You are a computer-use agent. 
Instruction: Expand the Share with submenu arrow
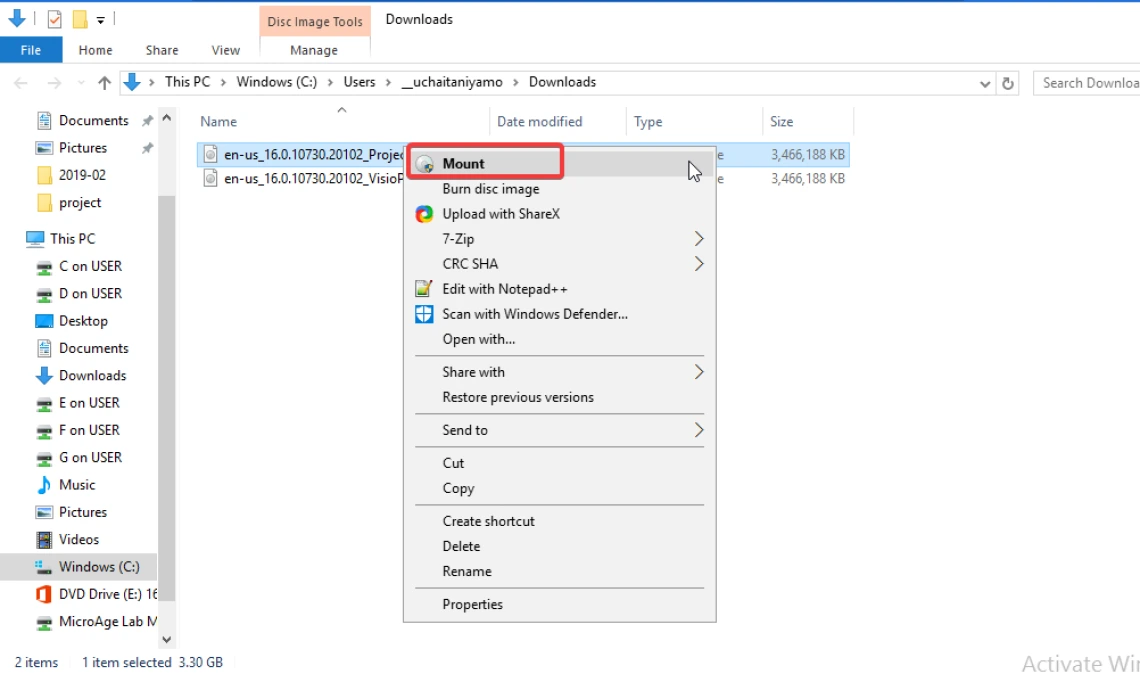[699, 372]
